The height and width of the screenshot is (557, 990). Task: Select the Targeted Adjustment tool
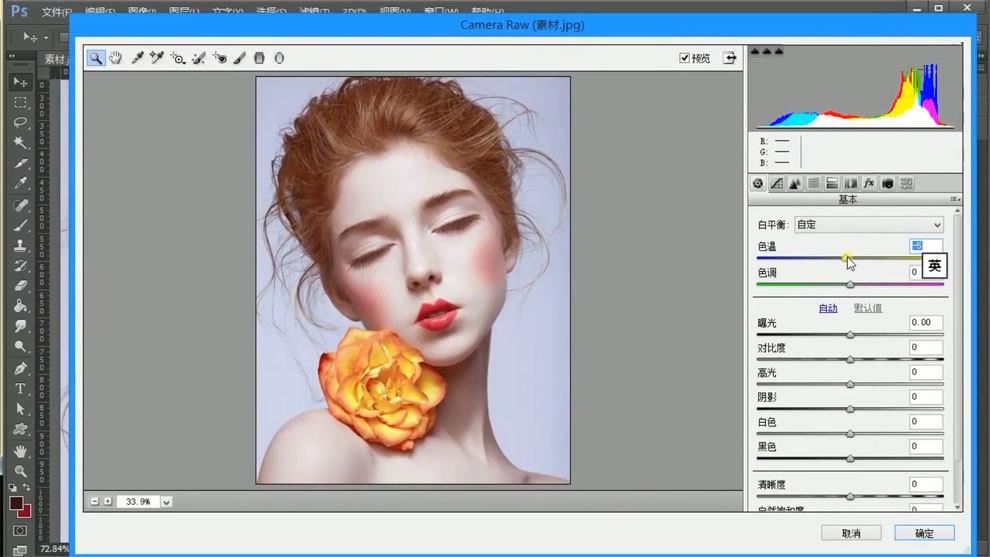click(178, 58)
